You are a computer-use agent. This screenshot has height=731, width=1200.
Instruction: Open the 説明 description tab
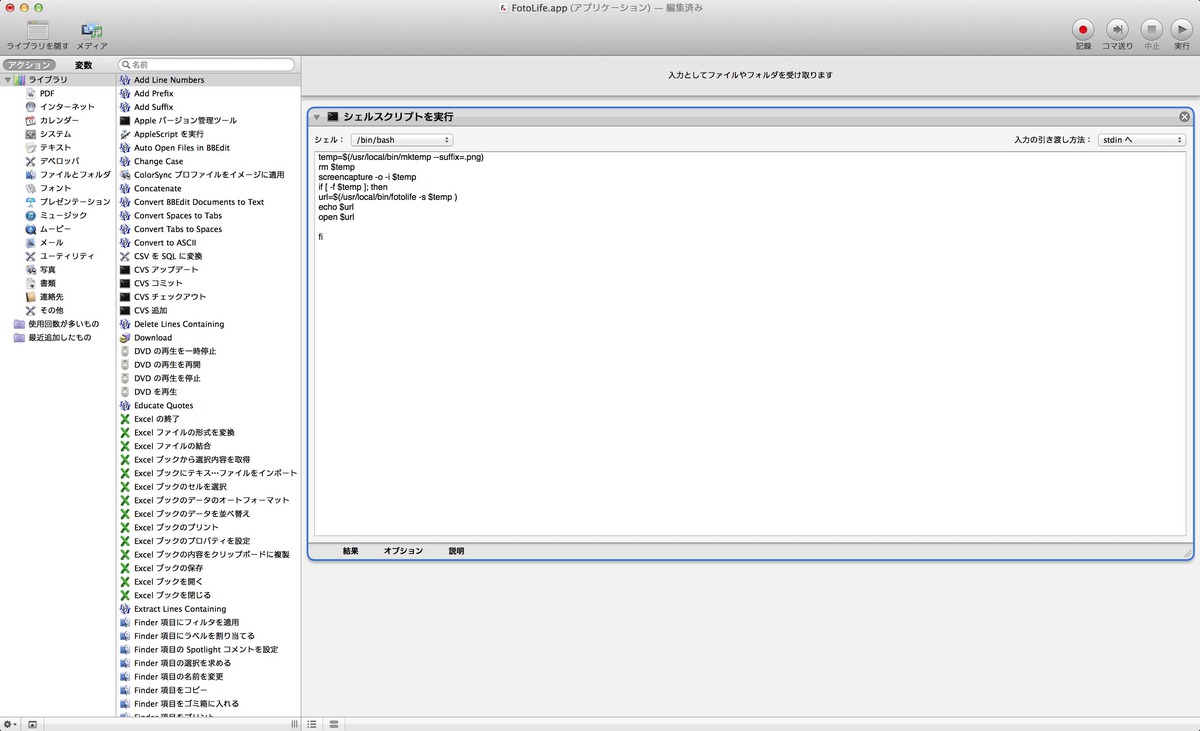pos(456,551)
